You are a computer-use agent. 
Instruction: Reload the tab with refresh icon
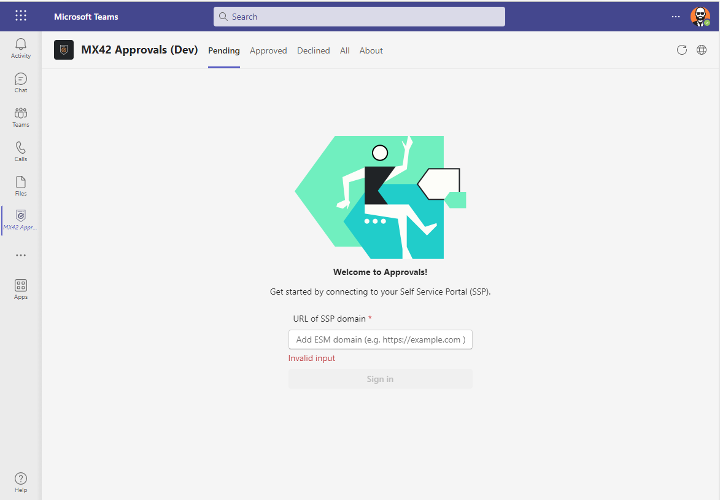(682, 50)
